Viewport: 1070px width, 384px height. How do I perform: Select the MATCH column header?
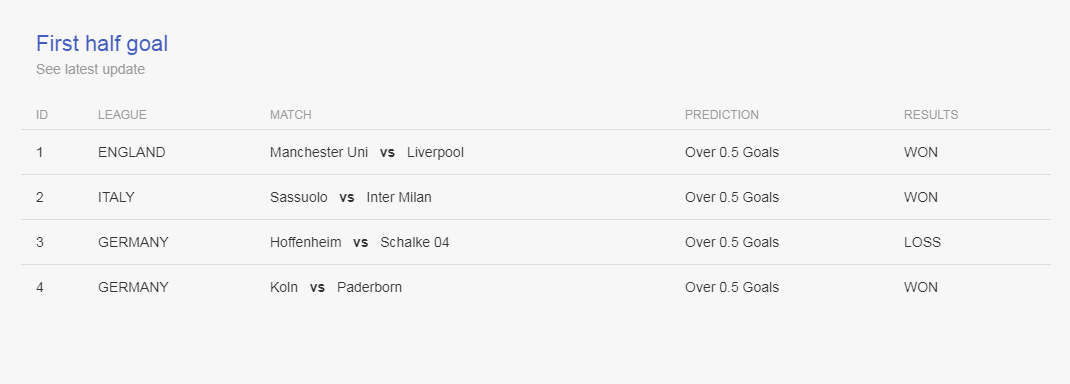[291, 115]
